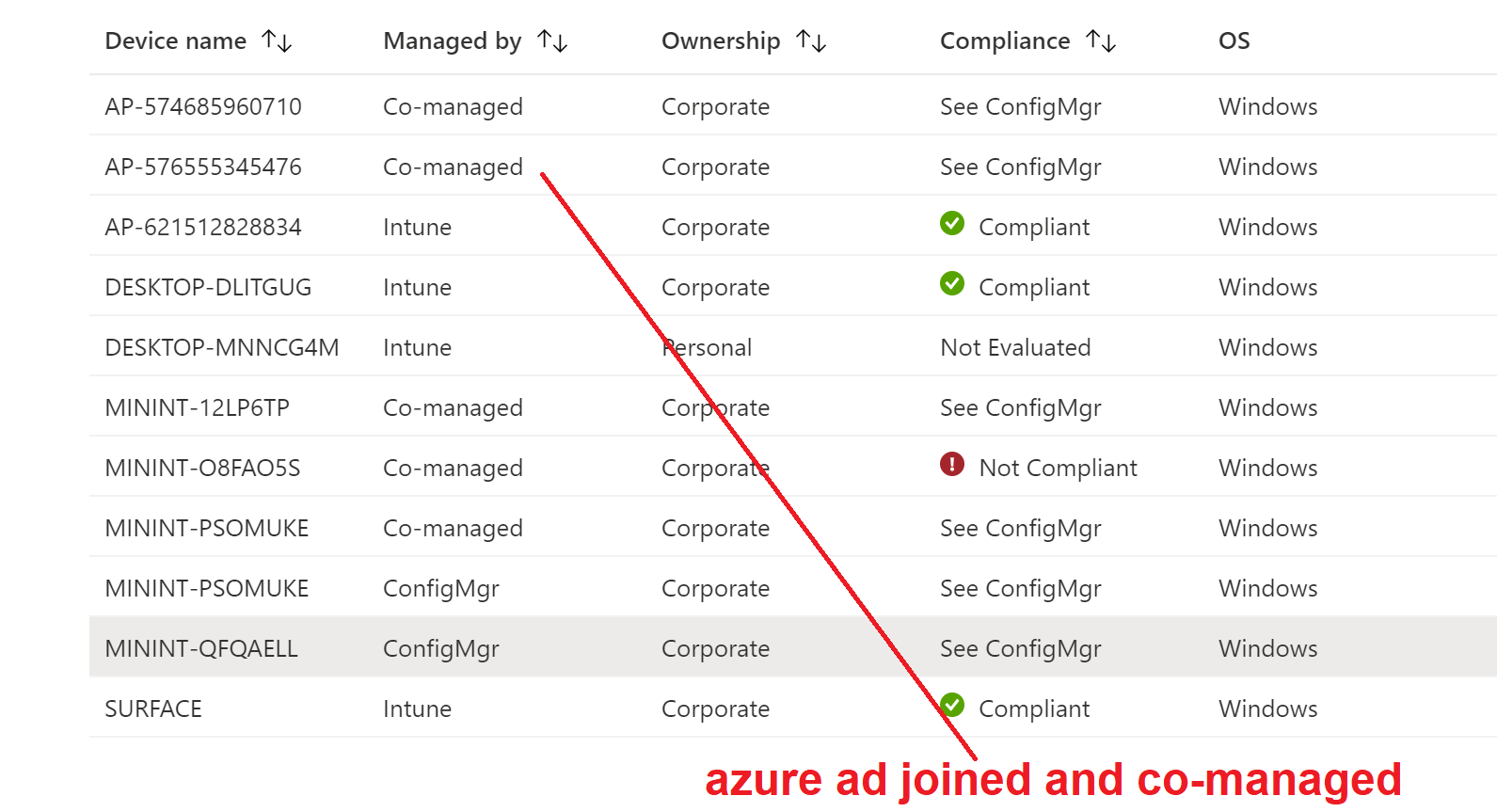Click green Compliant icon for AP-621512828834
The image size is (1497, 812).
(x=952, y=223)
